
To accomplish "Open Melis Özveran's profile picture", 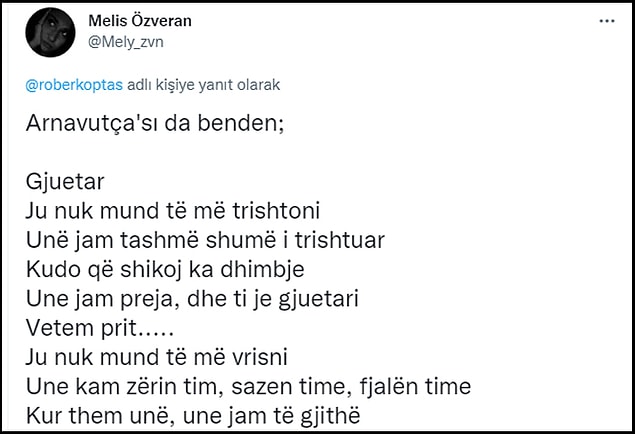I will [x=50, y=32].
